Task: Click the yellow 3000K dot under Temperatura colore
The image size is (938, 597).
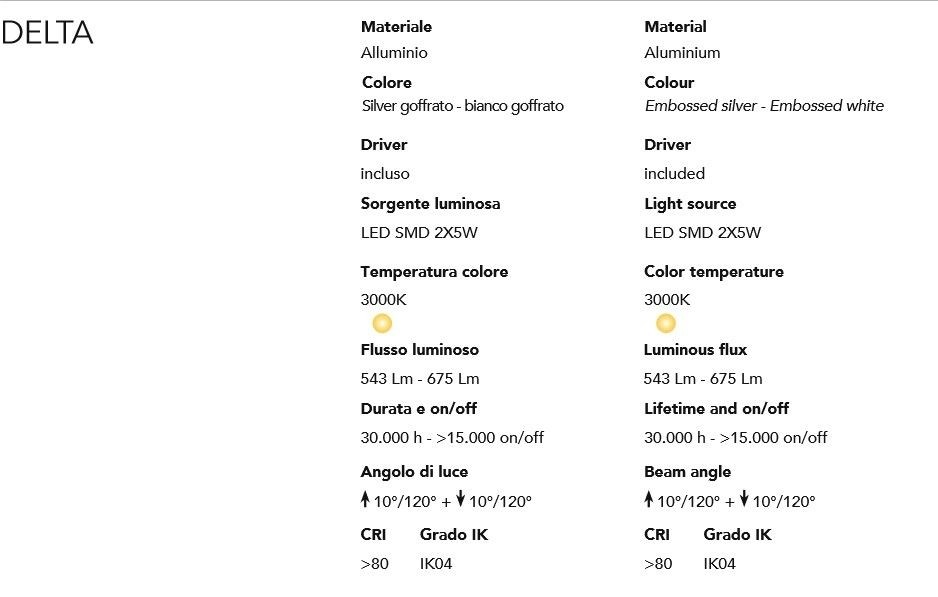Action: [x=382, y=323]
